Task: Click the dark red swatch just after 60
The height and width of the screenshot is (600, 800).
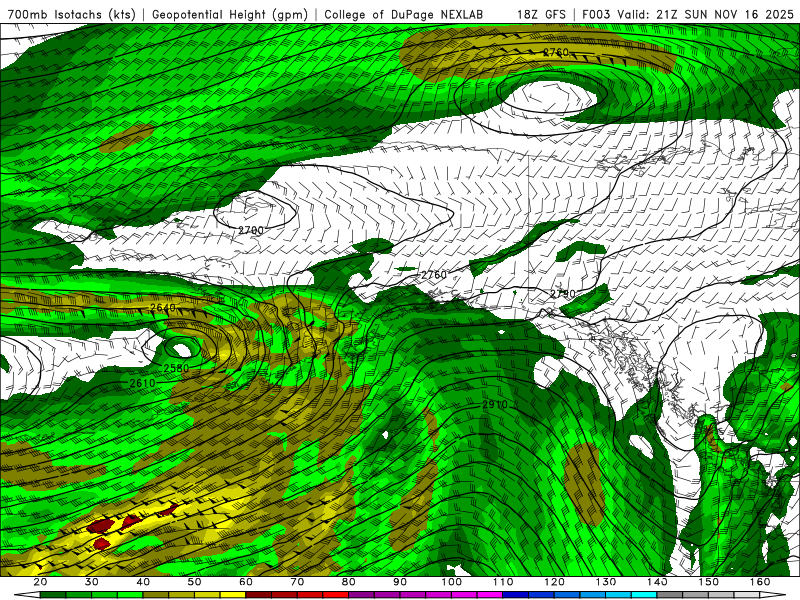Action: pos(259,595)
